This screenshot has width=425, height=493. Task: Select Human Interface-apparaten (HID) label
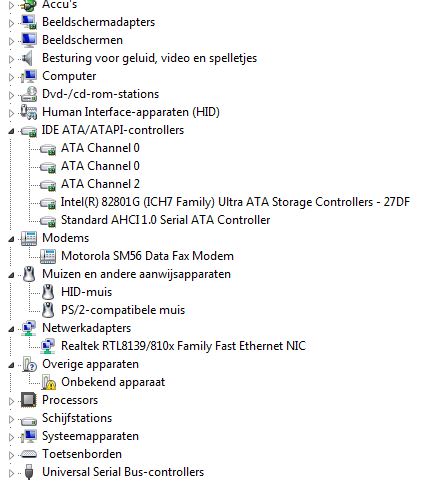(x=131, y=112)
